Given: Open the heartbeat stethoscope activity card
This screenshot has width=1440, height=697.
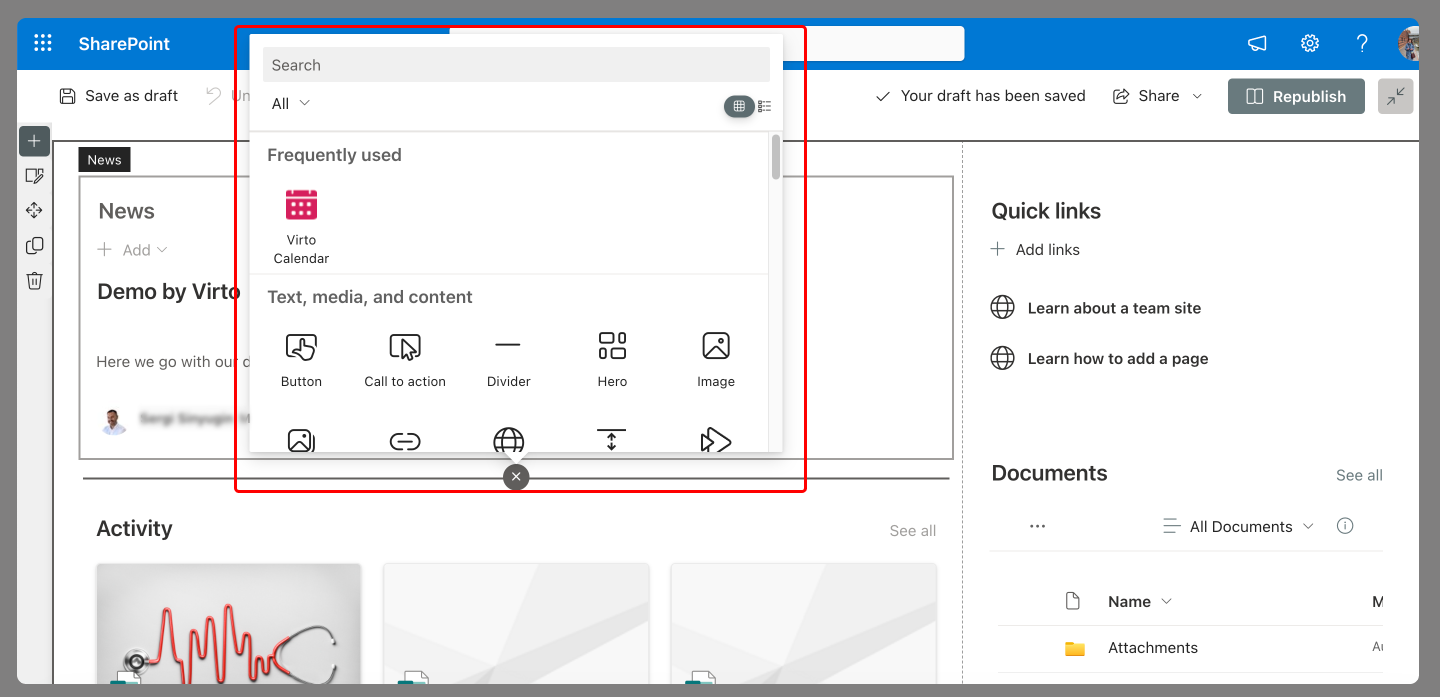Looking at the screenshot, I should pos(229,624).
